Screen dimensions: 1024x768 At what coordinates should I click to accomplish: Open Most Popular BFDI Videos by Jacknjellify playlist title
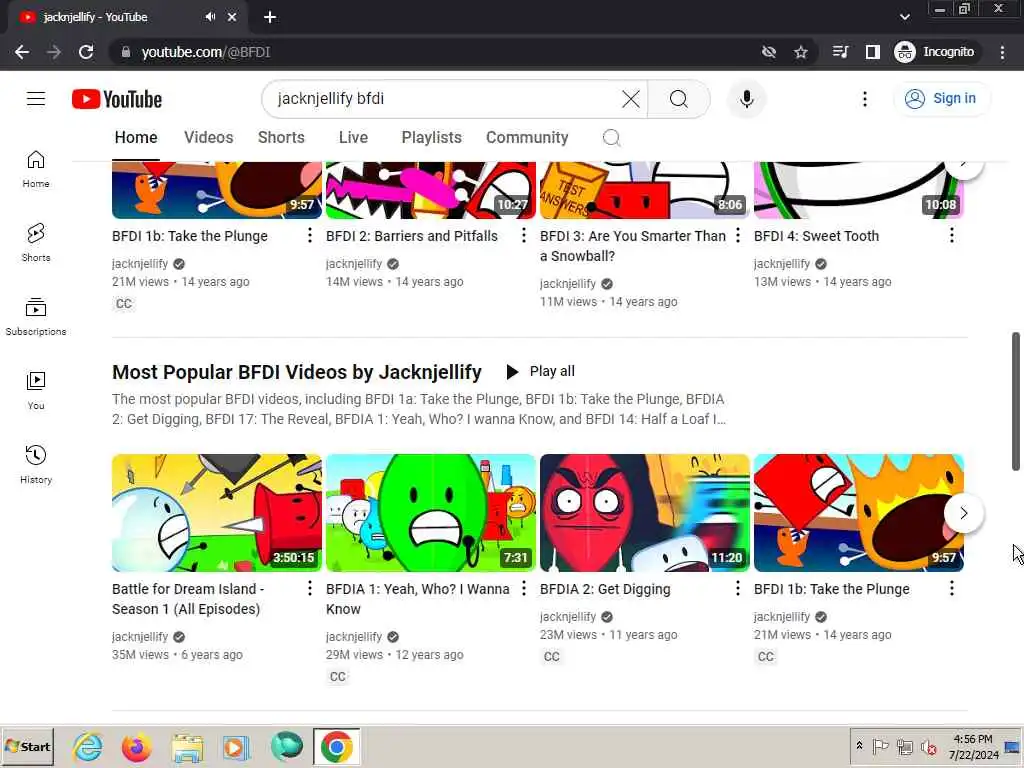(296, 372)
